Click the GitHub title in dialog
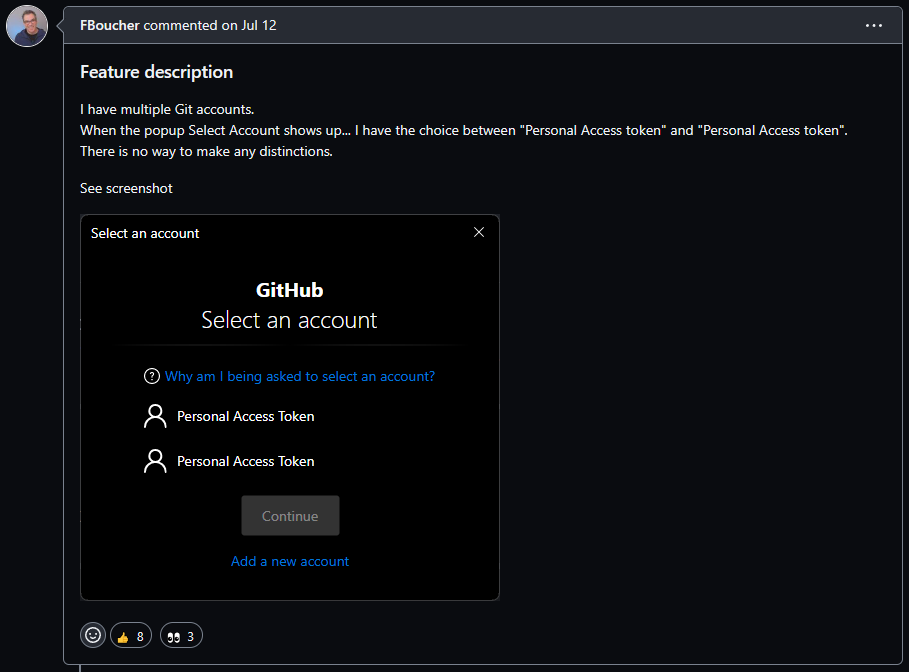This screenshot has height=672, width=909. (x=290, y=290)
